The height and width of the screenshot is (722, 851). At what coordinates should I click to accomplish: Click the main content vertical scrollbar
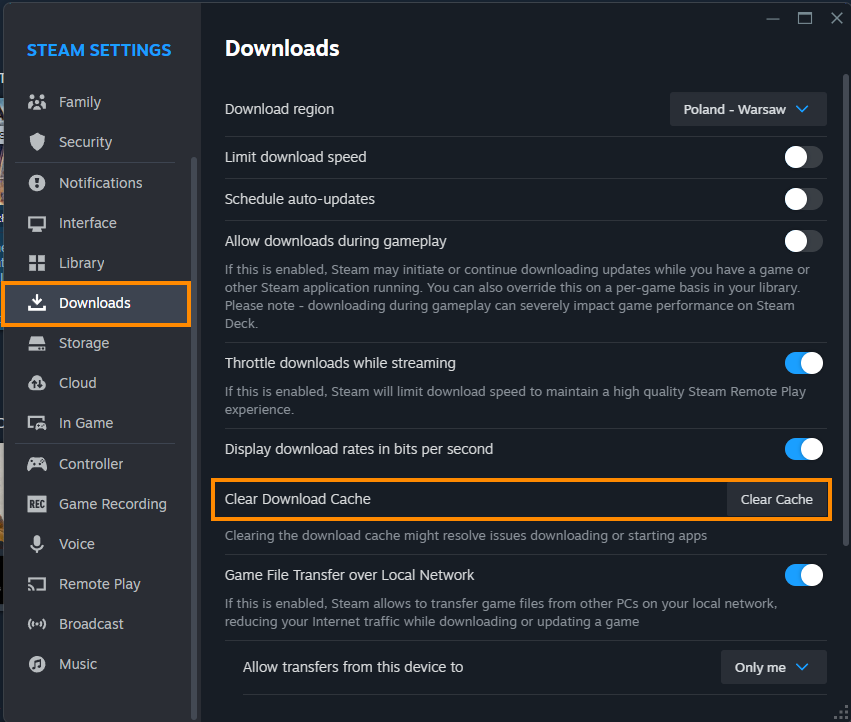[846, 309]
